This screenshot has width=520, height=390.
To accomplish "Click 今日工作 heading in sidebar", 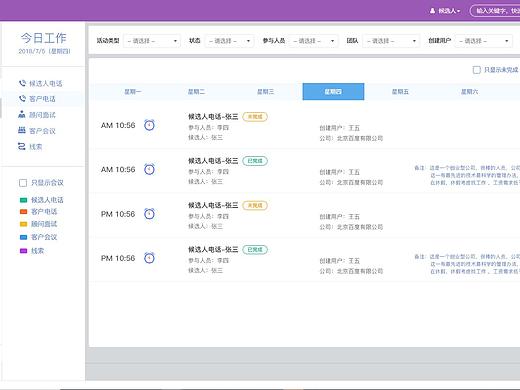I will tap(44, 38).
